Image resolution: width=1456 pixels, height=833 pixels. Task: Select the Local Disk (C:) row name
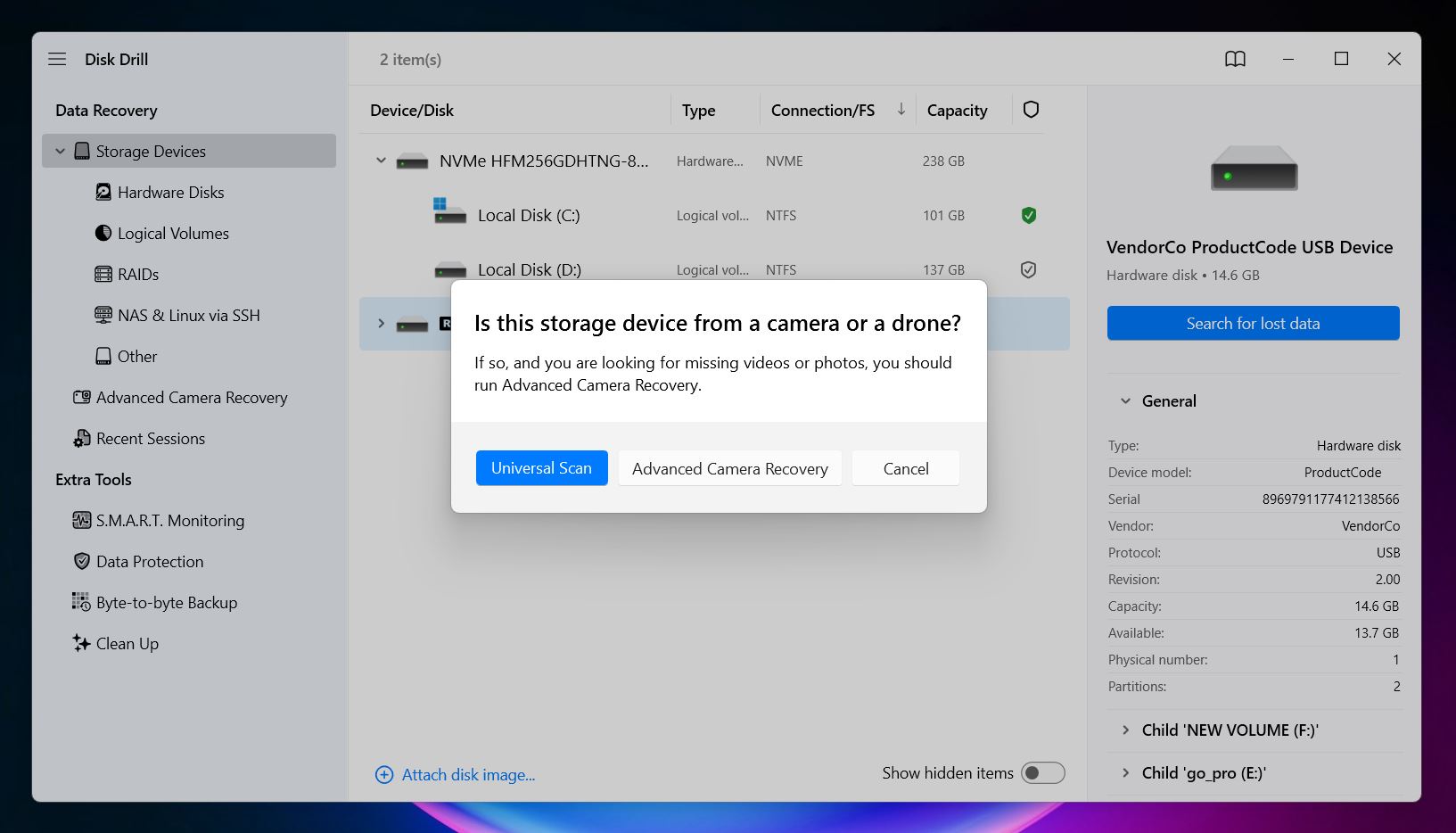(529, 215)
